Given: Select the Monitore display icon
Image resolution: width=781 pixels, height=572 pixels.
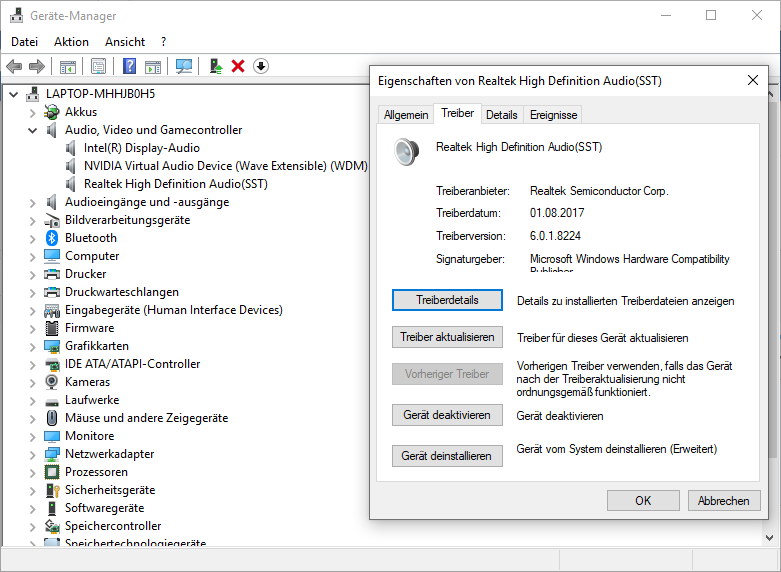Looking at the screenshot, I should (52, 436).
